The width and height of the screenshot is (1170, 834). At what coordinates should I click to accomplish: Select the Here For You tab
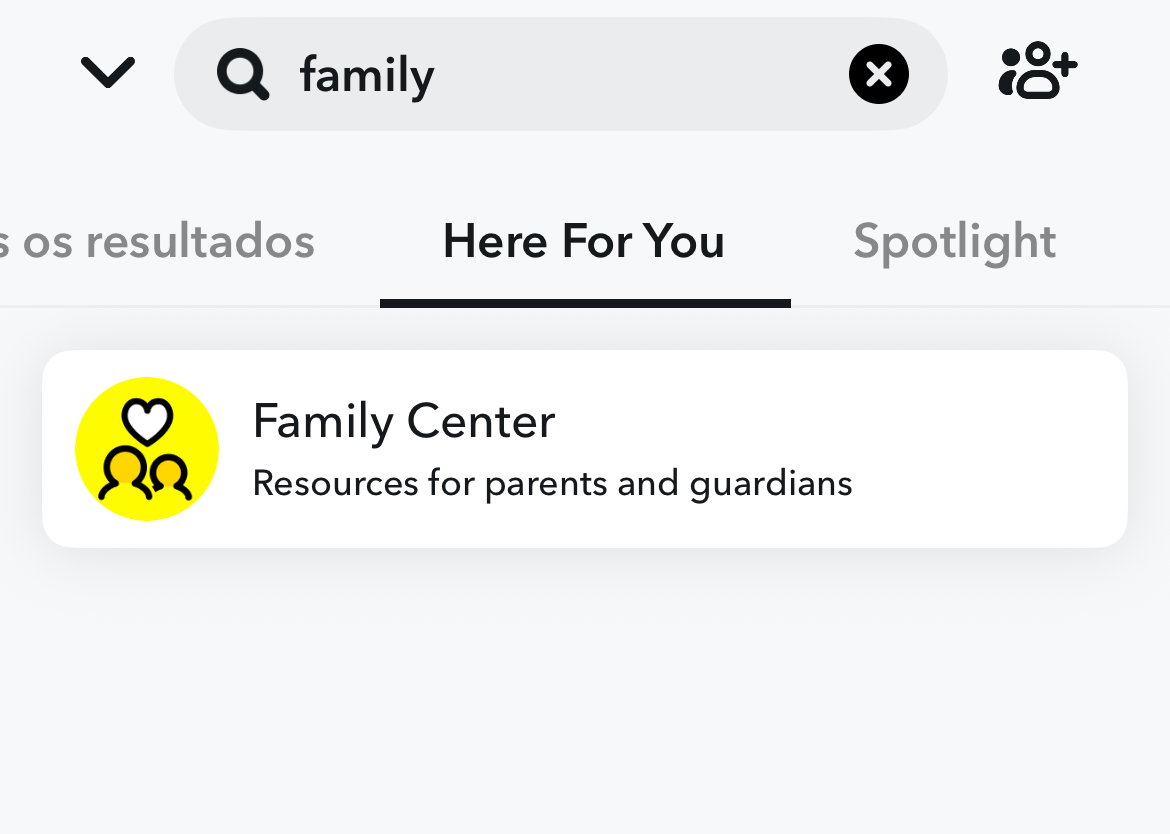[x=584, y=240]
